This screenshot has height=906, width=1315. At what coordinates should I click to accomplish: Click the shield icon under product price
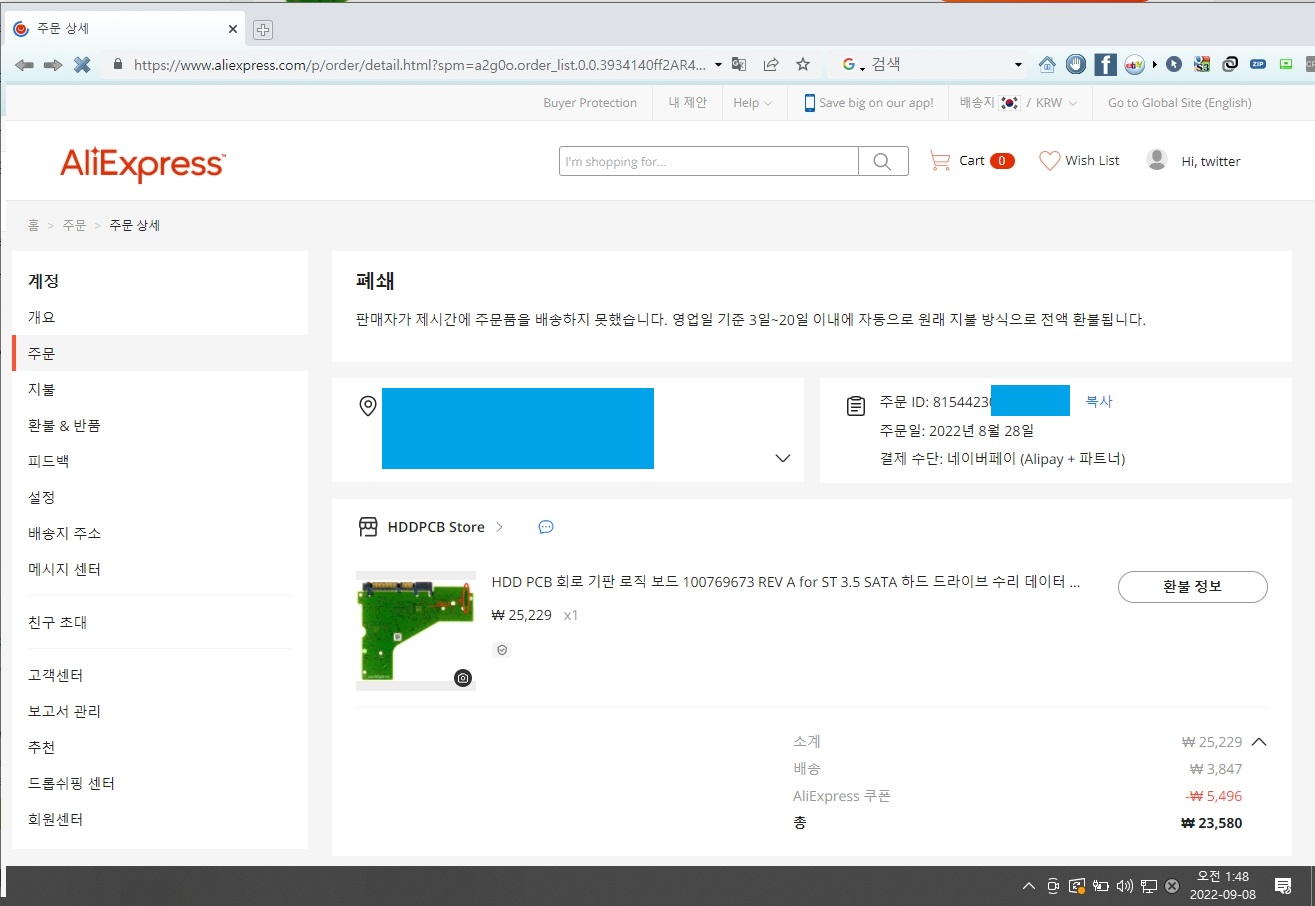coord(502,650)
